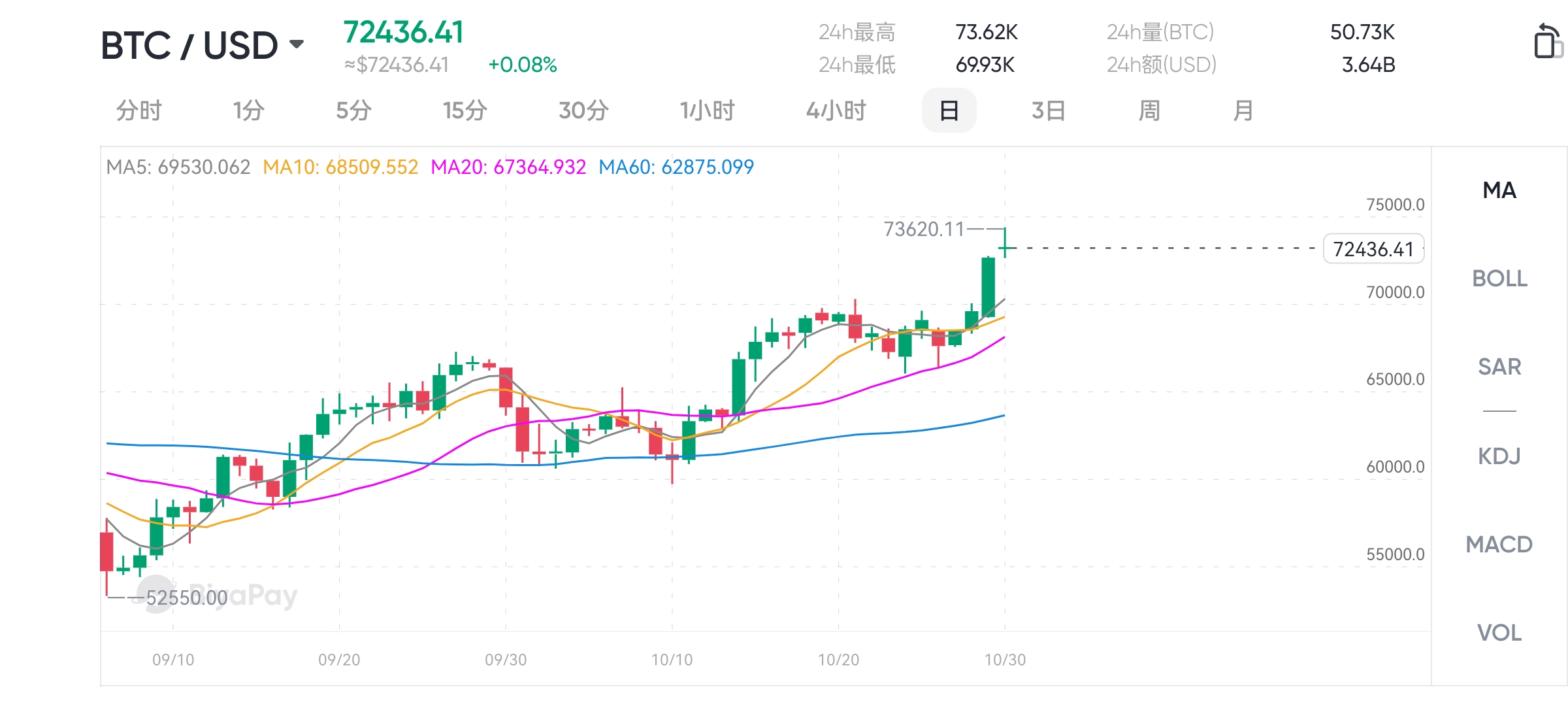Click the +0.08% change value
The width and height of the screenshot is (1568, 706).
[x=523, y=65]
